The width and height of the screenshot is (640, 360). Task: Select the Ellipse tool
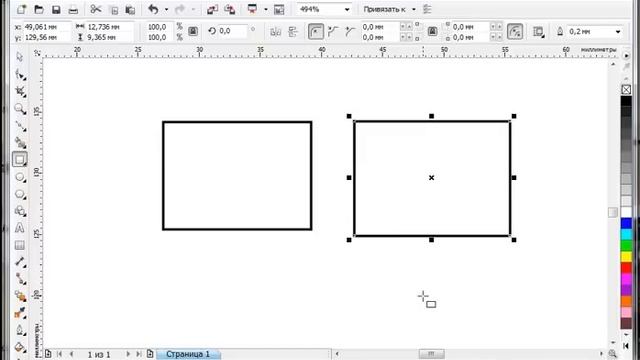20,177
